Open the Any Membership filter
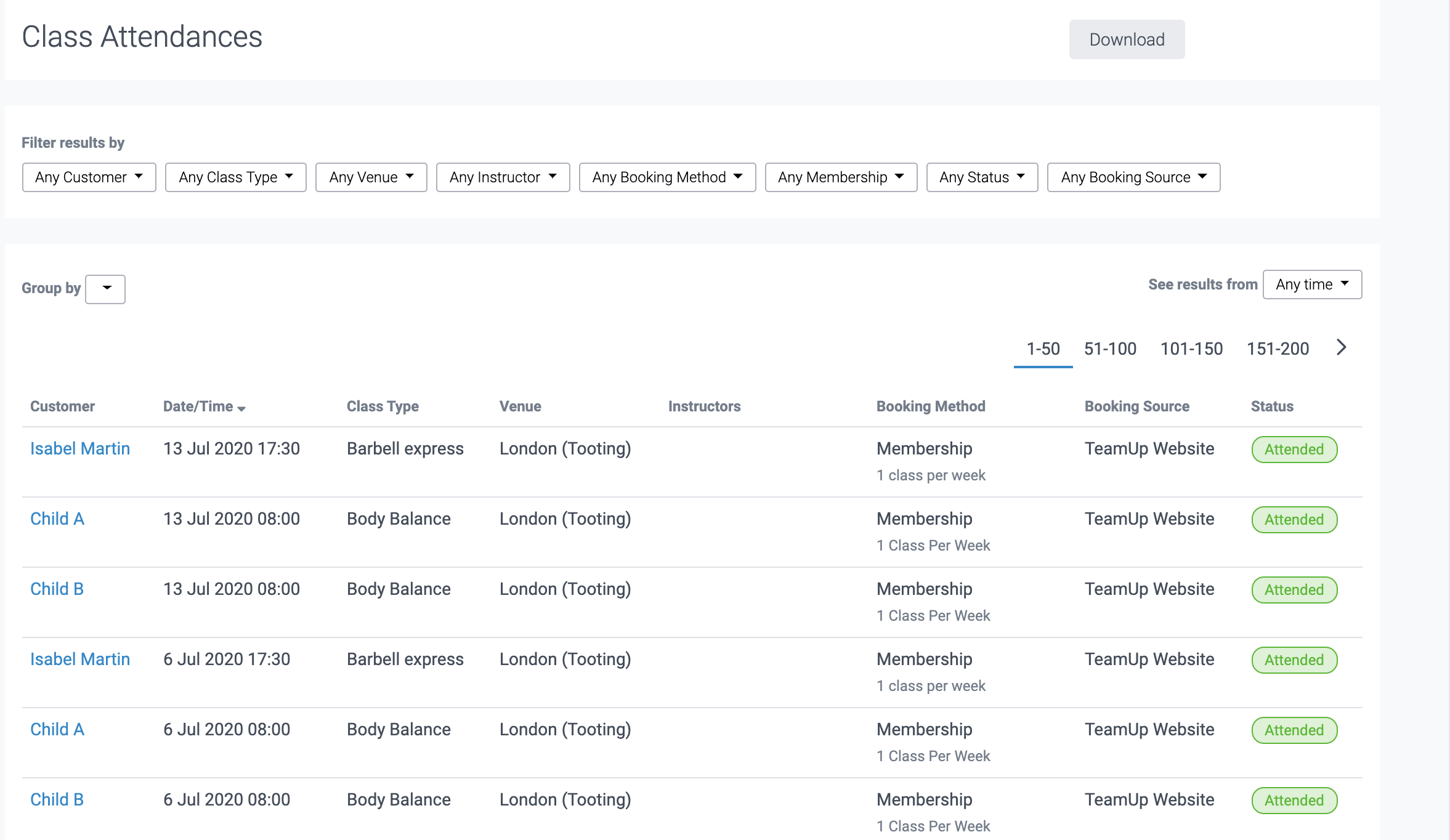The image size is (1450, 840). pos(841,177)
